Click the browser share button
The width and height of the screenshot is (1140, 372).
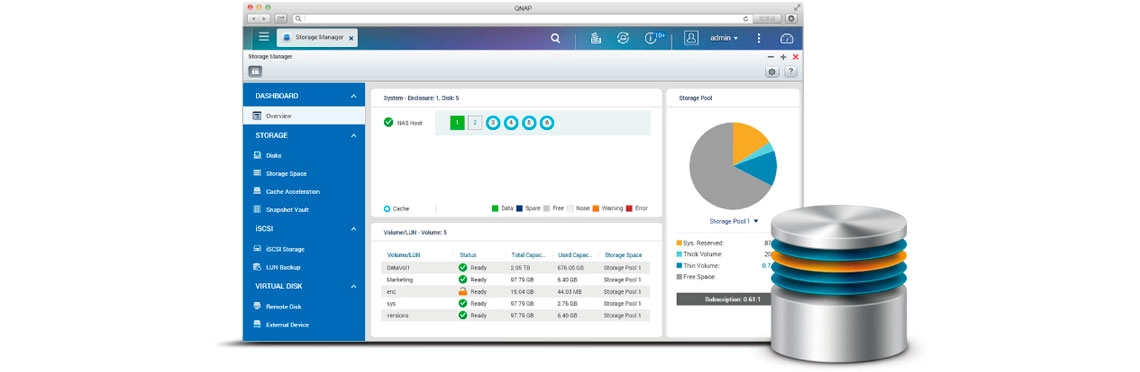pos(280,18)
